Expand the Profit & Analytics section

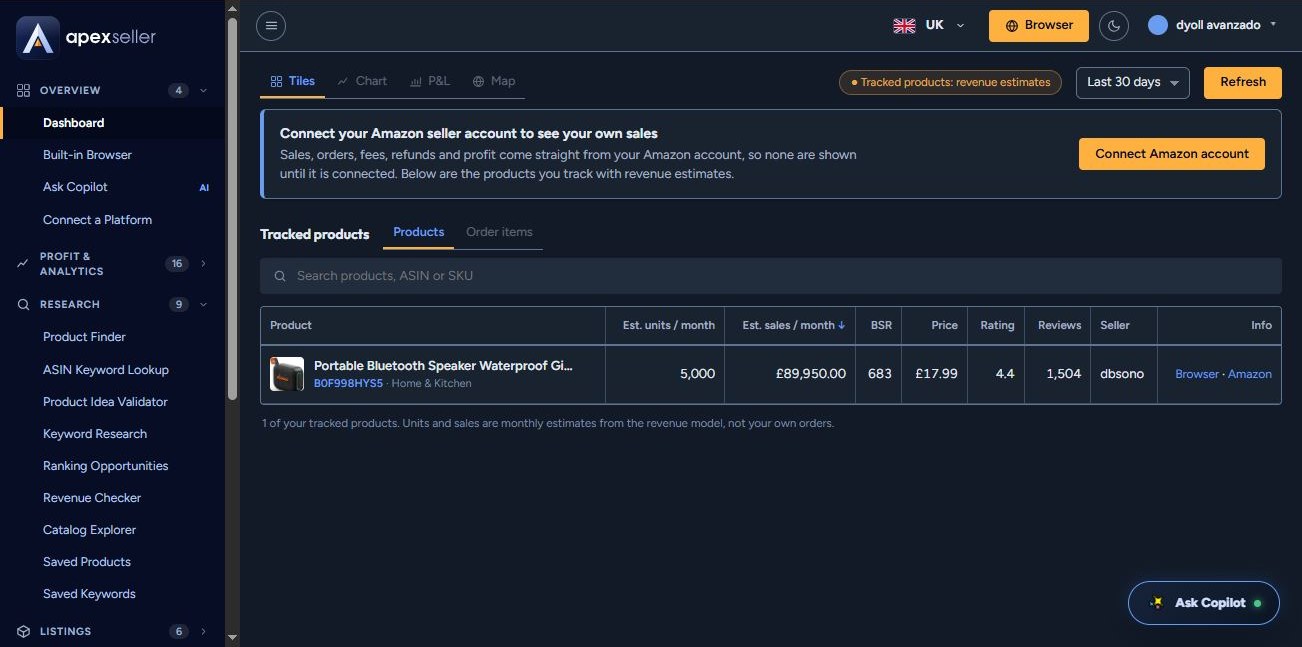click(204, 264)
